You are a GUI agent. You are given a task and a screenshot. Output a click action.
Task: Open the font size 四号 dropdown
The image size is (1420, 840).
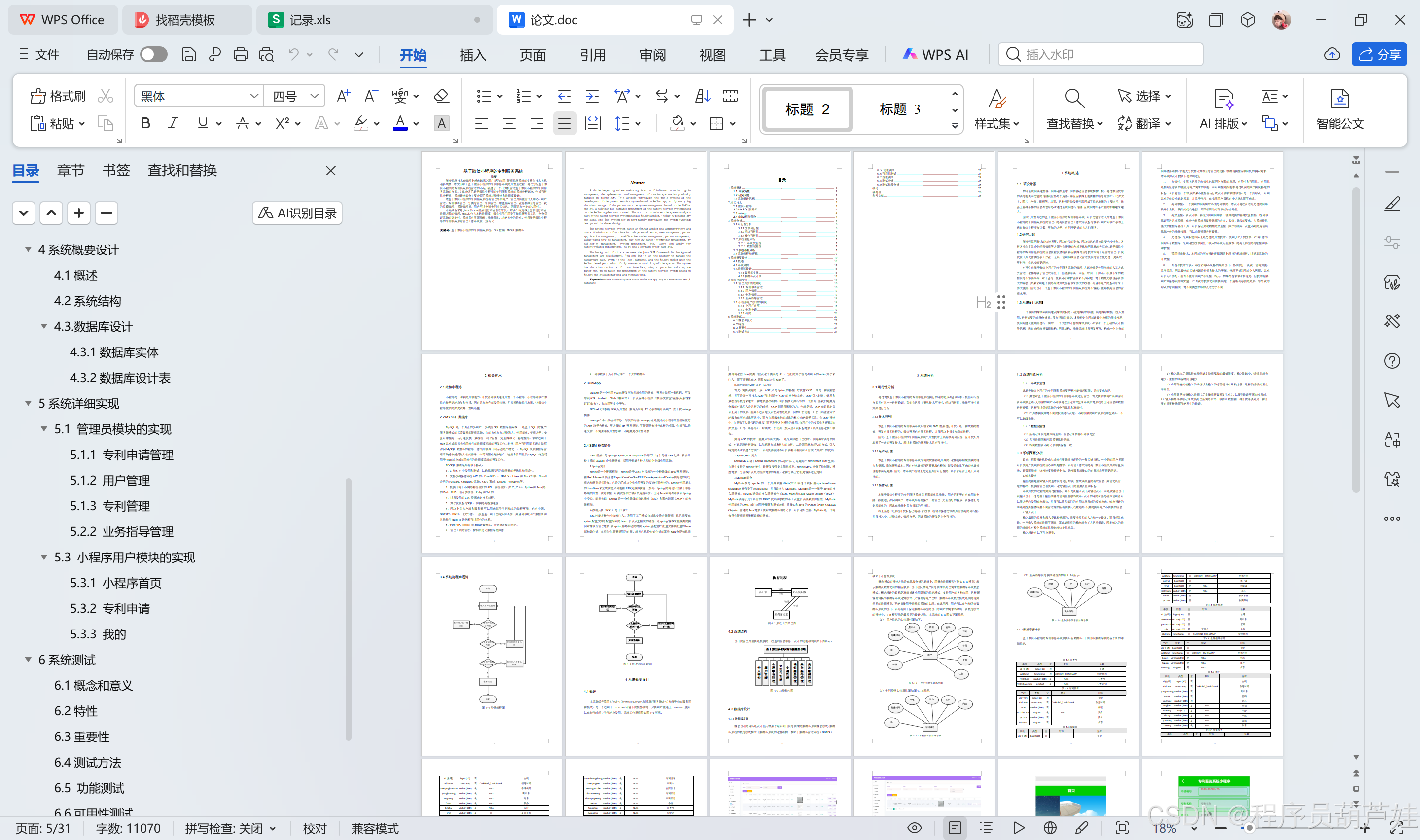314,96
